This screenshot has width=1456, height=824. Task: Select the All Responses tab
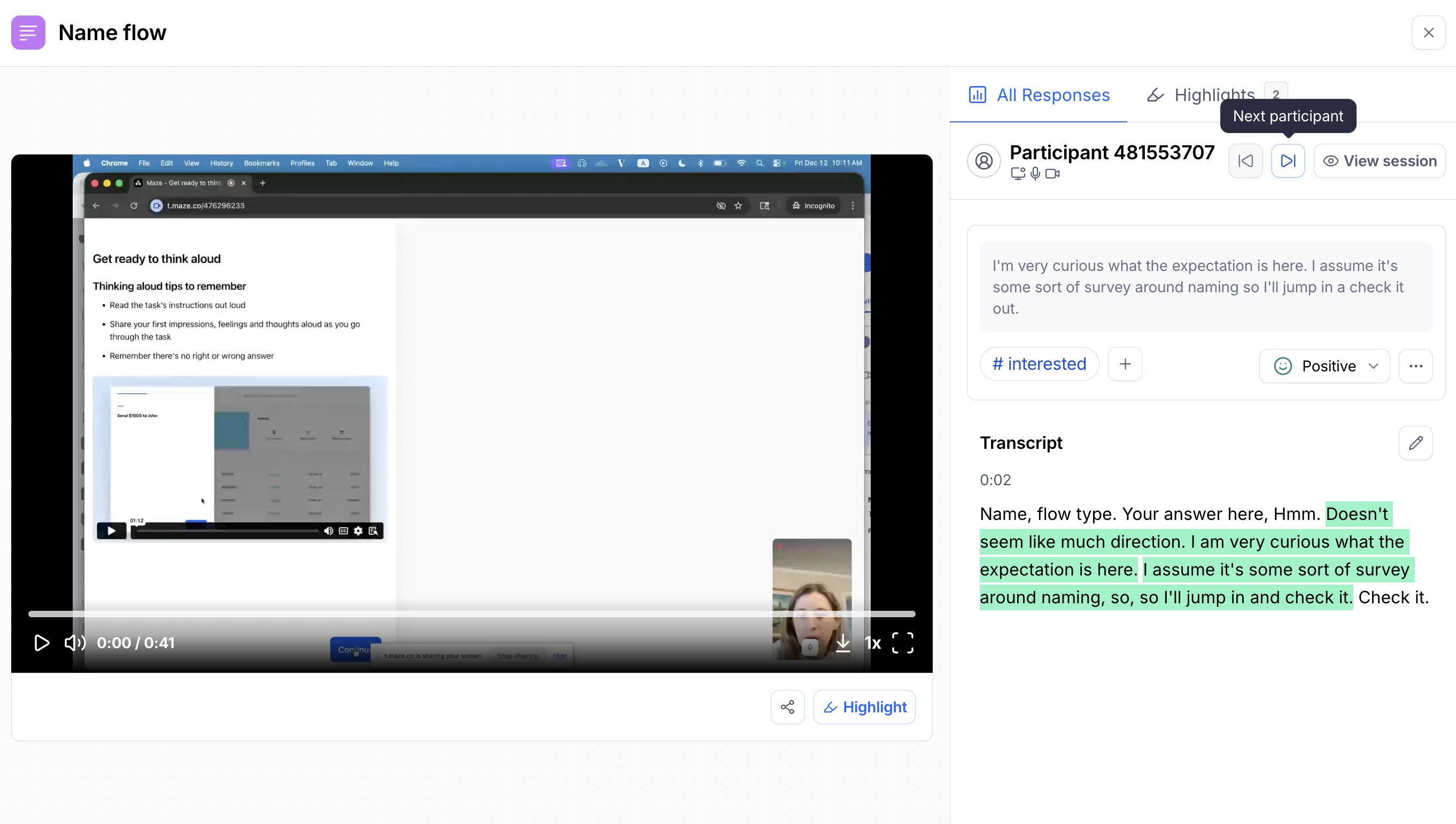point(1040,95)
